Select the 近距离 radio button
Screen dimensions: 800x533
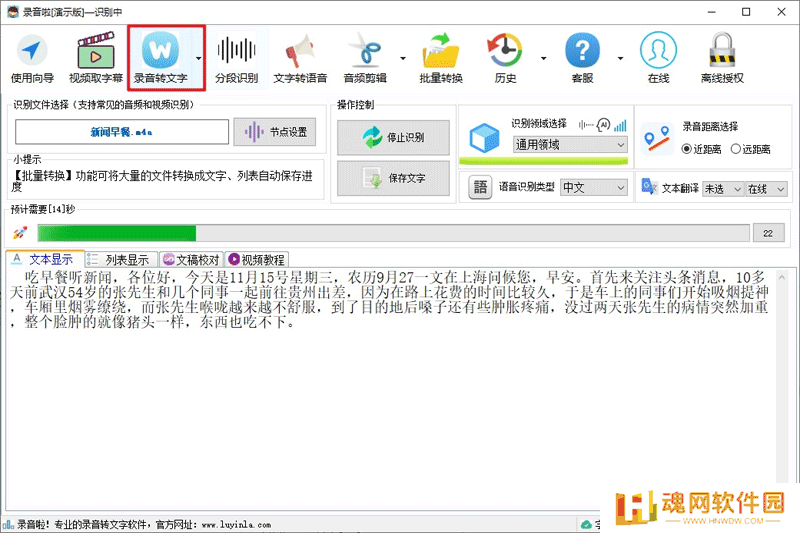[x=687, y=149]
